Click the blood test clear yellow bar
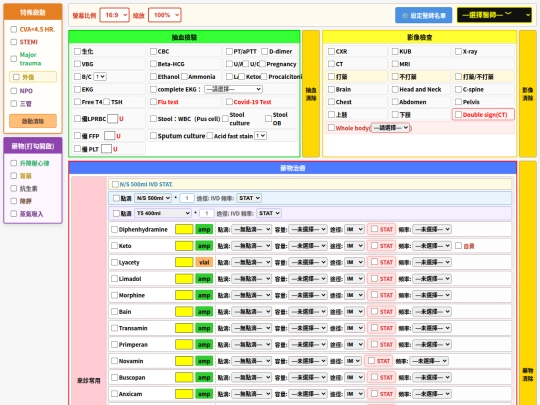 (311, 94)
